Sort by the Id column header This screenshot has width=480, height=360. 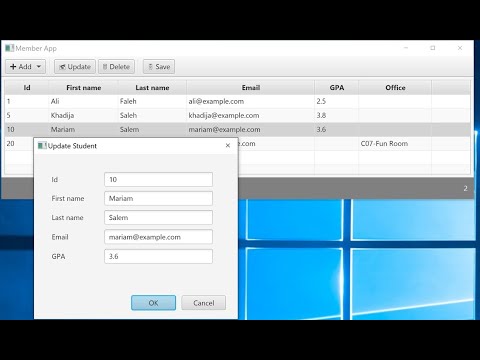coord(27,88)
